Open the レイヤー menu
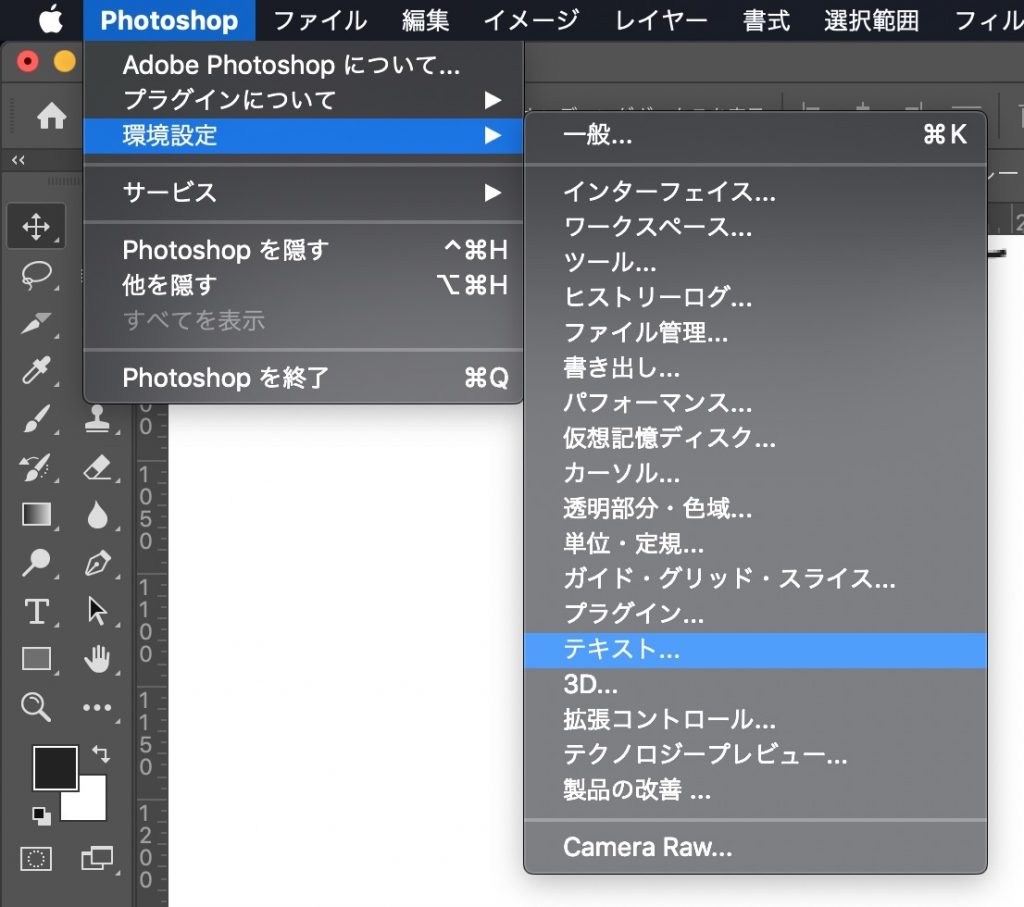 (661, 20)
